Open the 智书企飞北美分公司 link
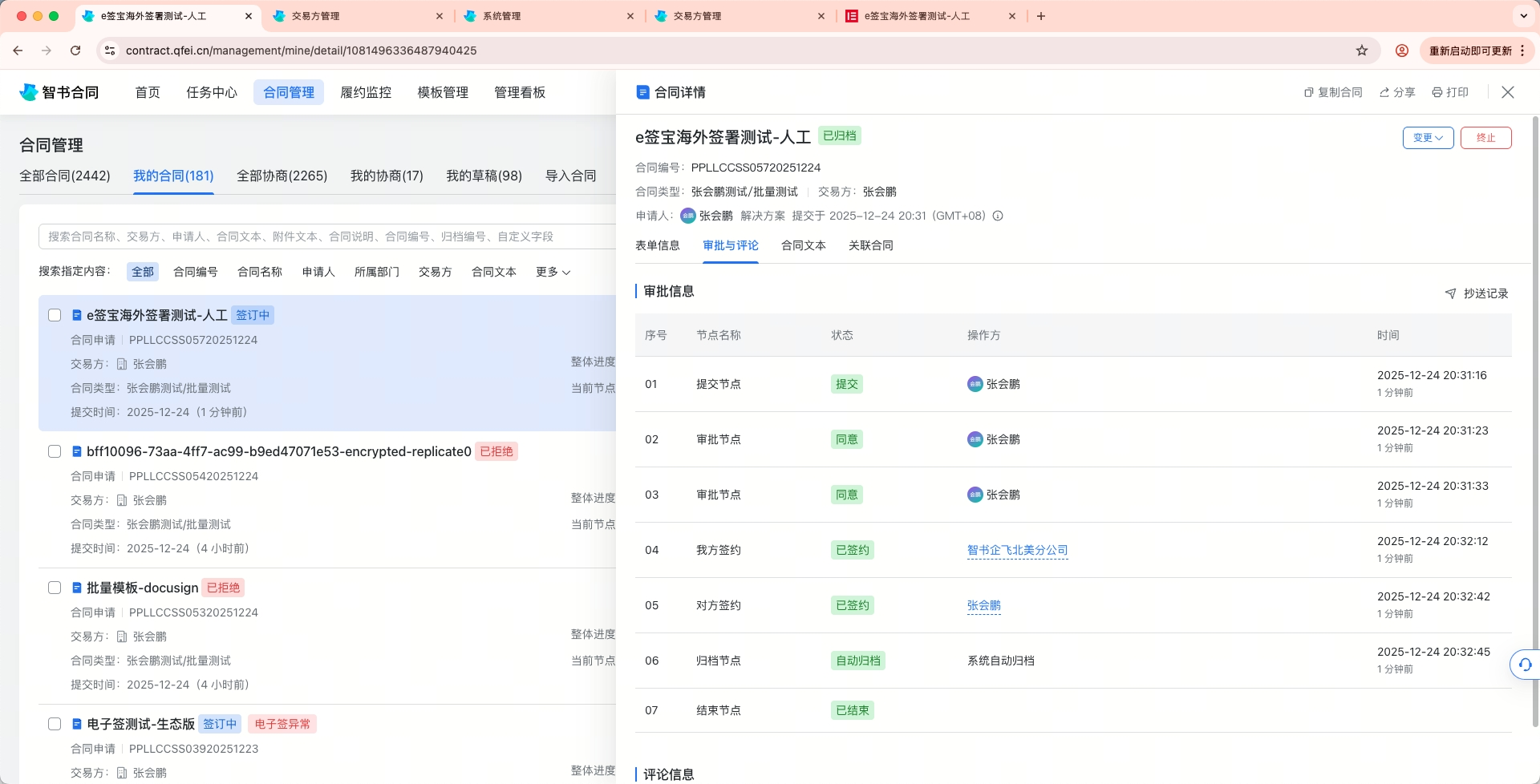This screenshot has width=1540, height=784. (1017, 550)
